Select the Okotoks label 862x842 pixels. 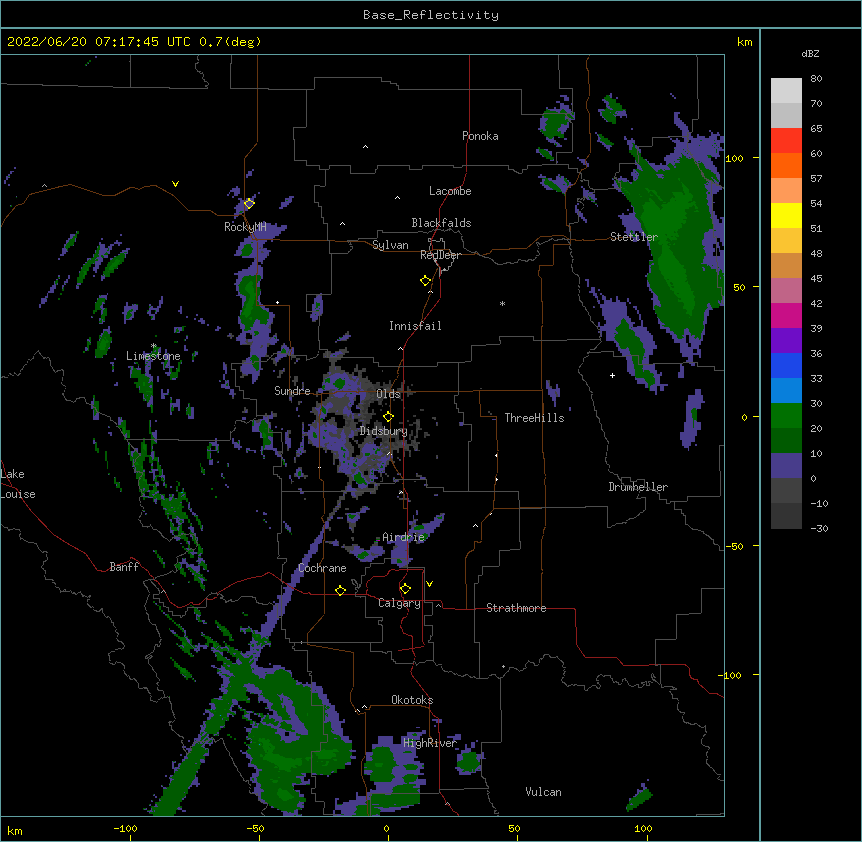[412, 700]
